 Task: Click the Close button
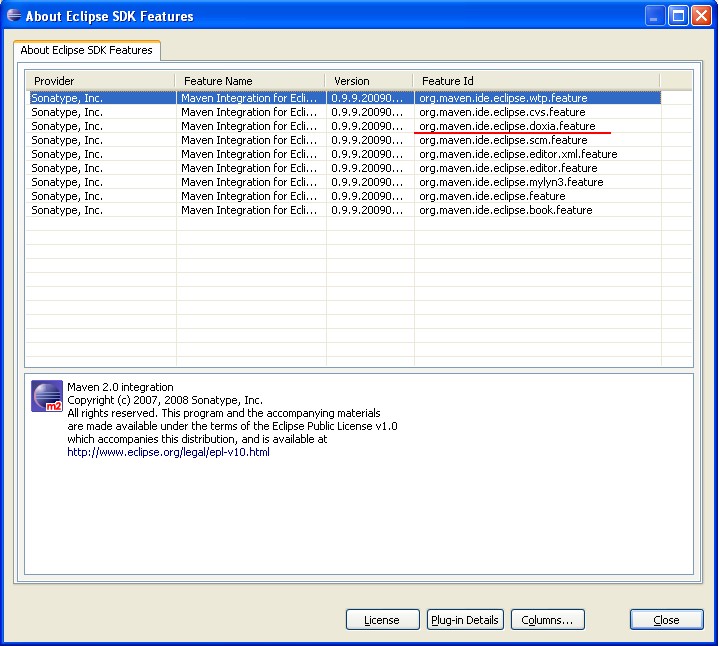click(x=666, y=620)
